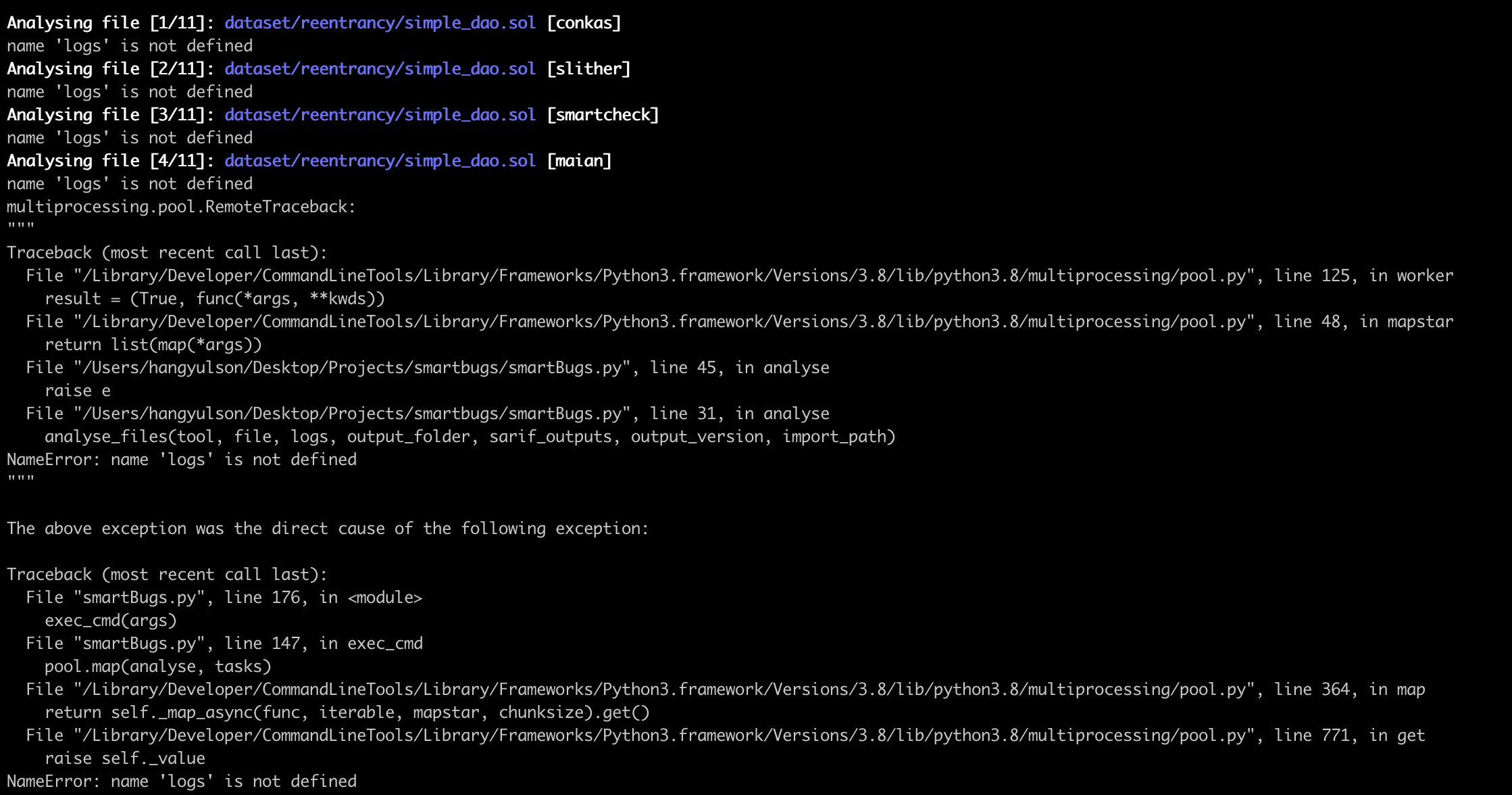This screenshot has width=1512, height=795.
Task: Select the exec_cmd(args) call text
Action: [x=111, y=620]
